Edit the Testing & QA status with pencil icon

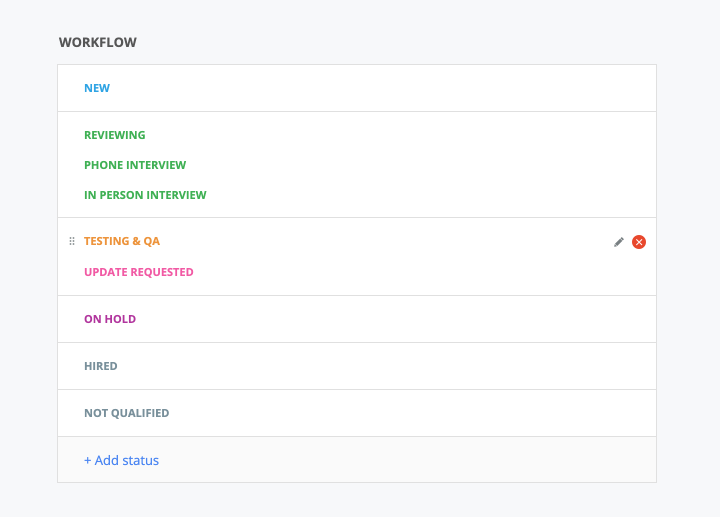[619, 242]
